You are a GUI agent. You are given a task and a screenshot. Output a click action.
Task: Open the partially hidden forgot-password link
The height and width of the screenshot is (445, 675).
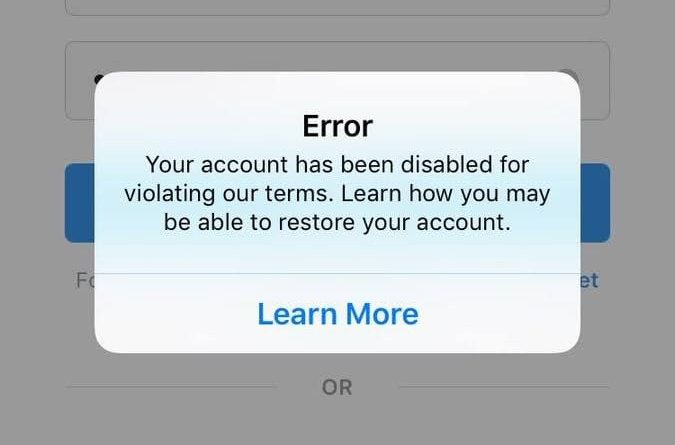pos(85,281)
